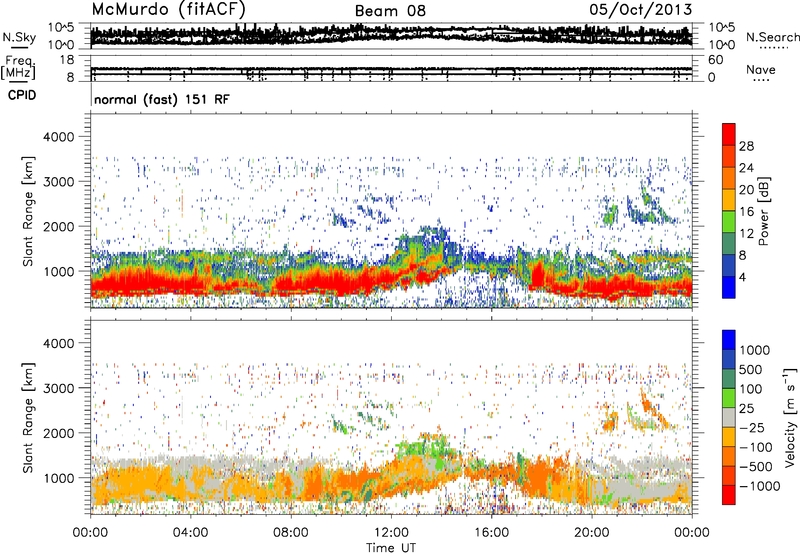Click the 4 value on power scale
The width and height of the screenshot is (800, 554).
(x=742, y=277)
